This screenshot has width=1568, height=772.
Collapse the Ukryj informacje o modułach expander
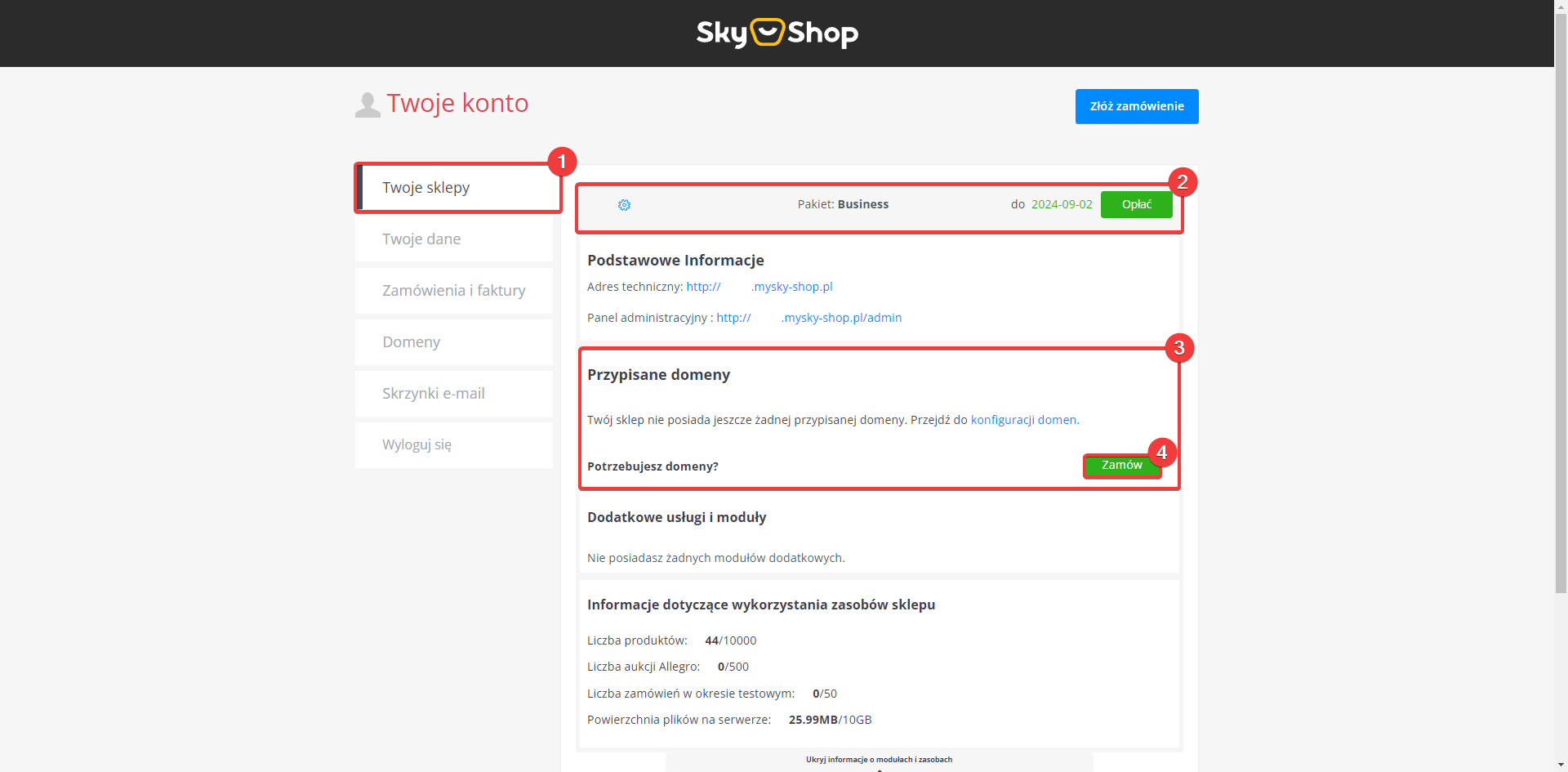(879, 760)
